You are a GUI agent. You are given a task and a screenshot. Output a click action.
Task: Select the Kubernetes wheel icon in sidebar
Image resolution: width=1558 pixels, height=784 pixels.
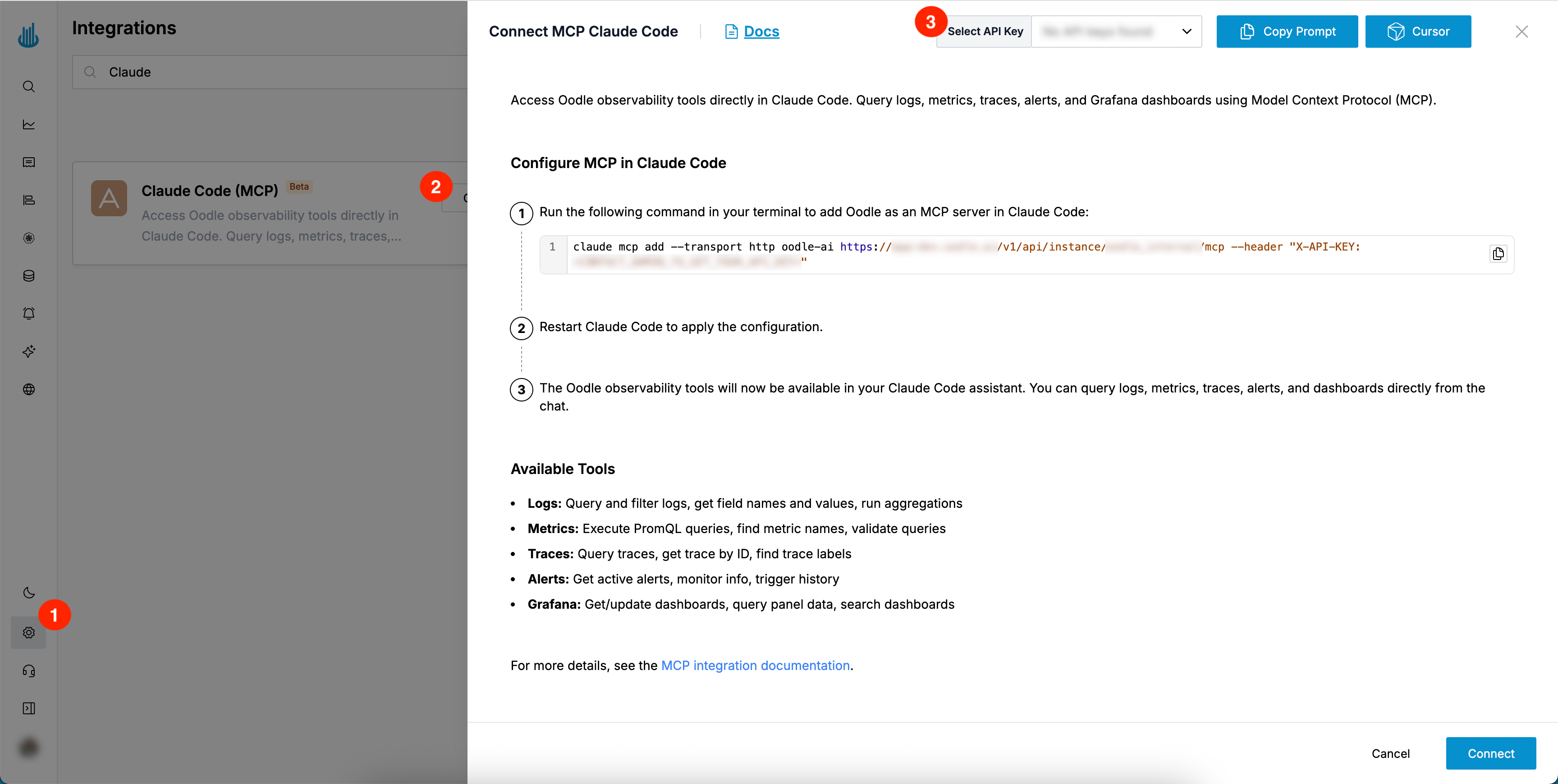(x=28, y=237)
